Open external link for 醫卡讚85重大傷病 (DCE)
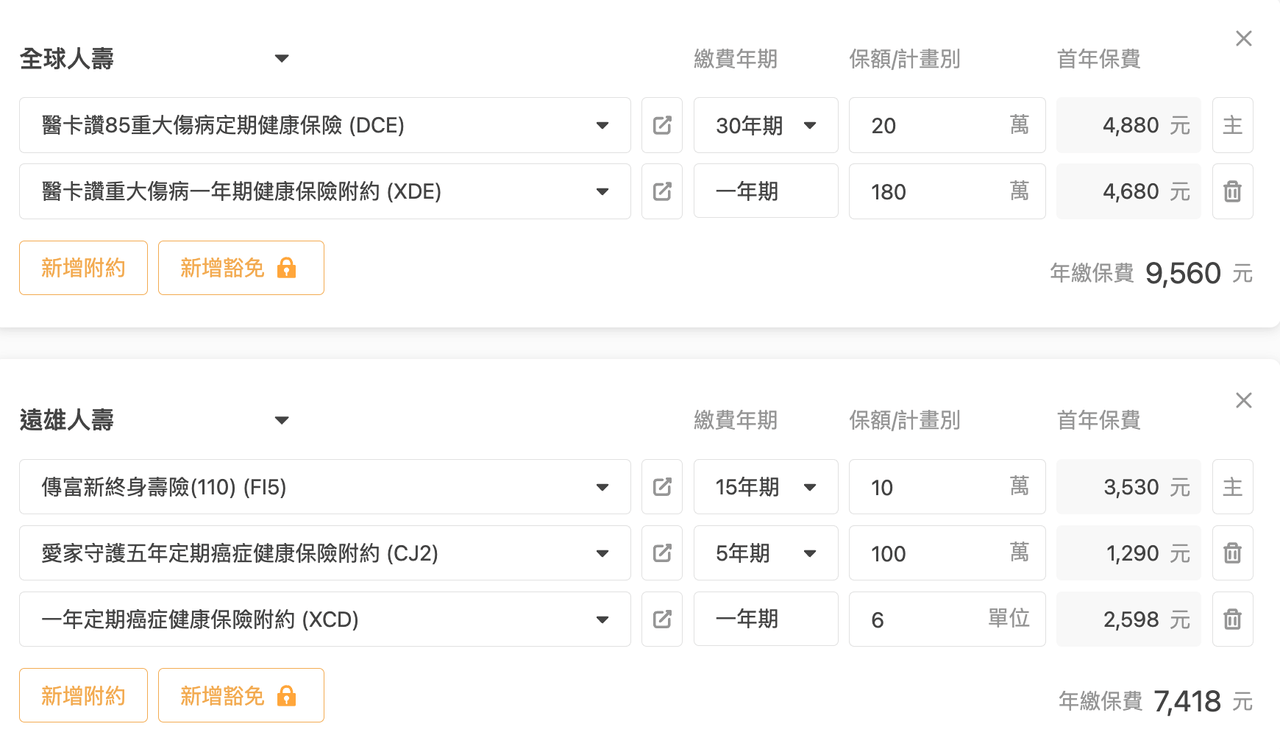This screenshot has width=1280, height=749. [x=662, y=125]
